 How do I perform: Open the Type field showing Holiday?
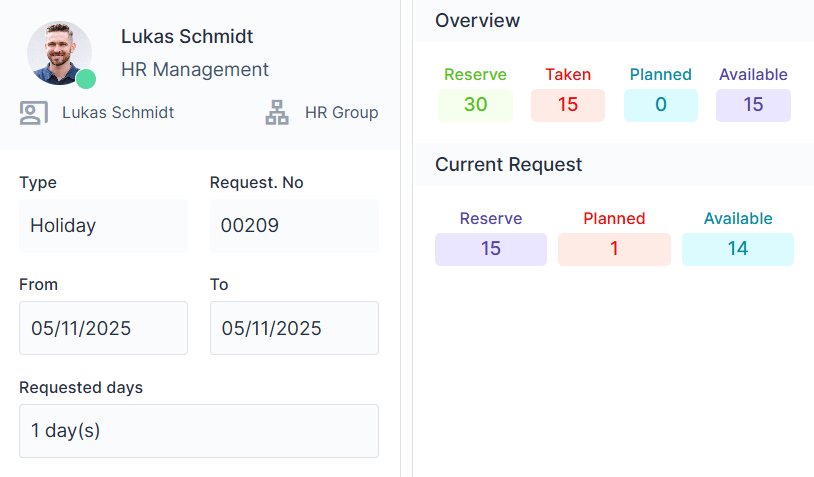103,226
